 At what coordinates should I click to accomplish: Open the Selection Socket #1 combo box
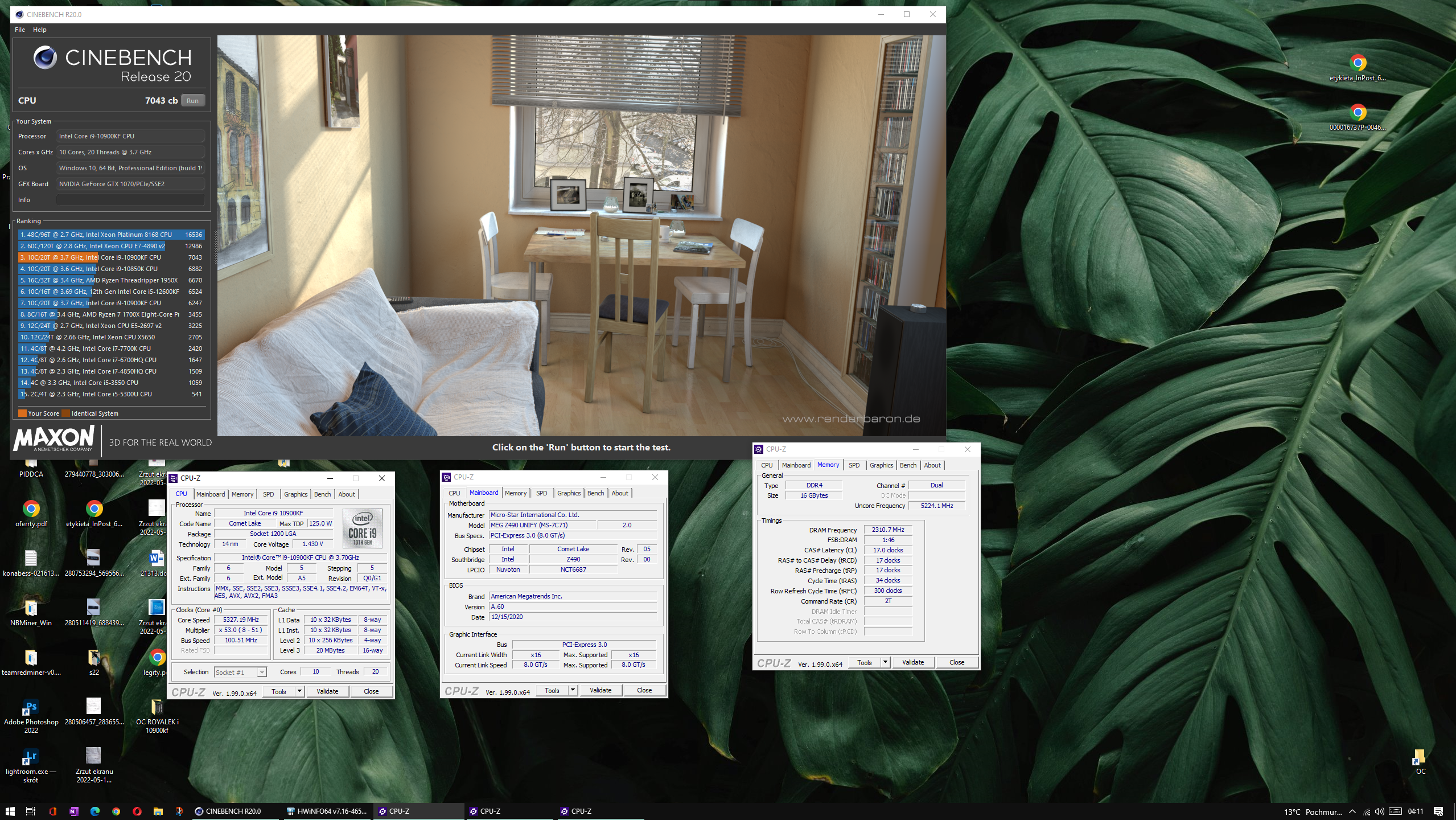240,672
